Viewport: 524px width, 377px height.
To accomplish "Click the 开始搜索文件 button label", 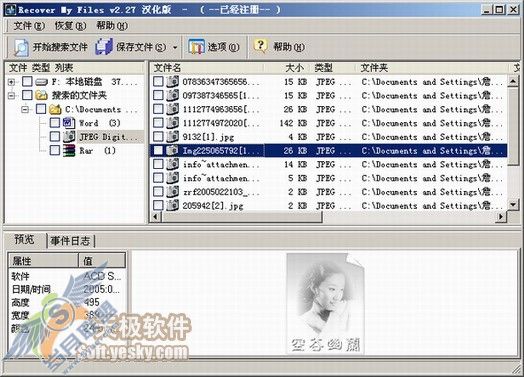I will (x=60, y=47).
